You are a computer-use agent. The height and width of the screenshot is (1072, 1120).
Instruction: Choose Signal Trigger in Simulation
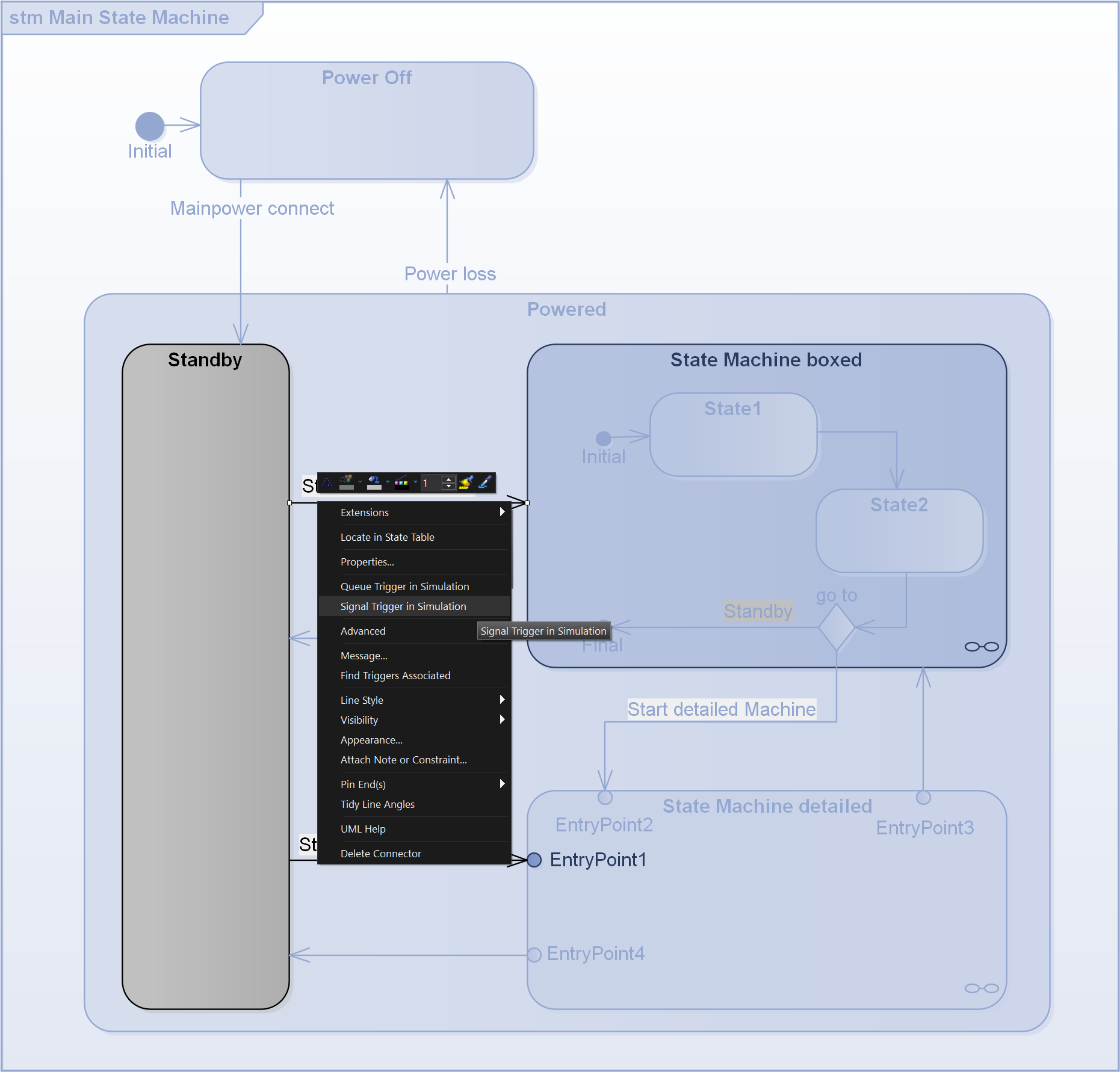(x=403, y=606)
